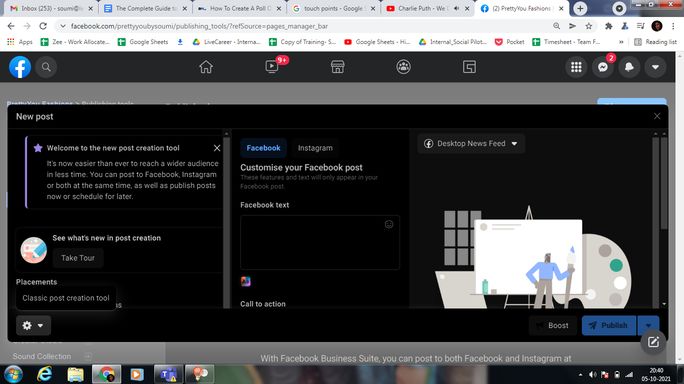
Task: Go to Facebook Home icon
Action: pos(206,67)
